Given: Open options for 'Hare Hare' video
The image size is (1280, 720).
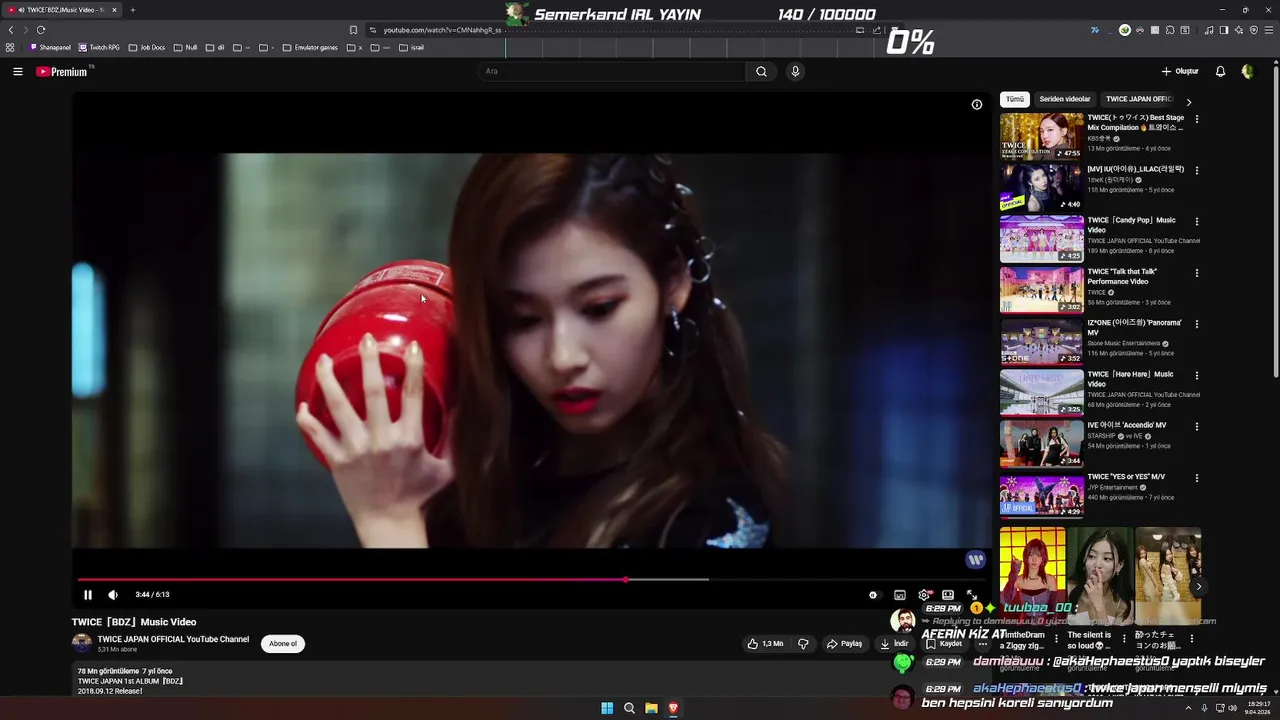Looking at the screenshot, I should pyautogui.click(x=1197, y=375).
